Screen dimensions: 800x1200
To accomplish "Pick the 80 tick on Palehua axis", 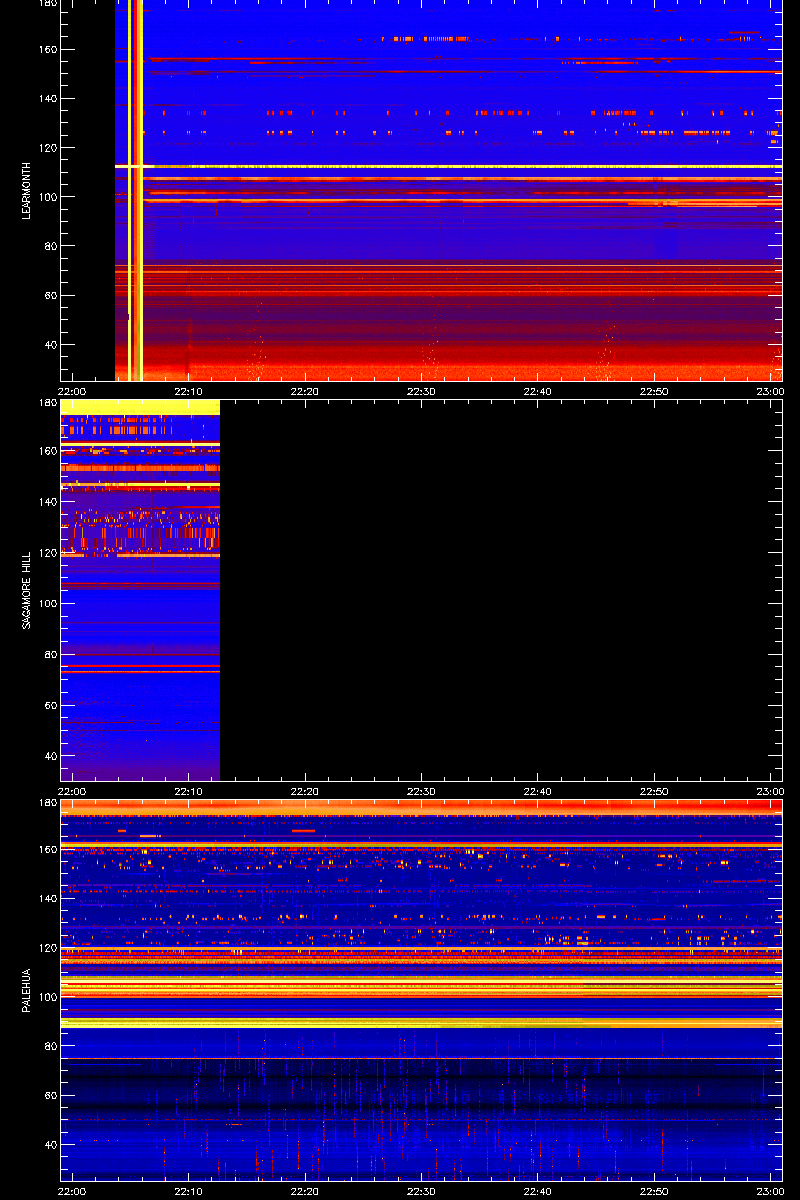I will 50,1046.
